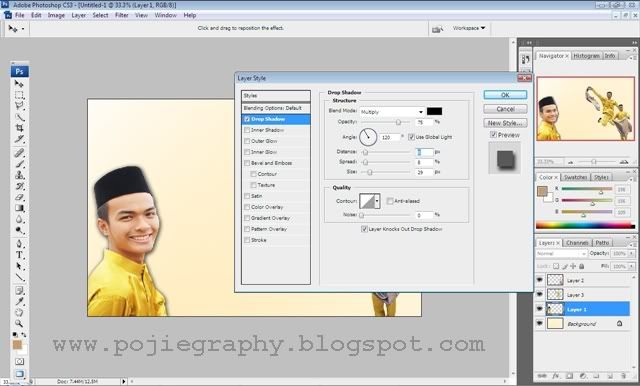Select the Gradient tool
The height and width of the screenshot is (386, 640).
click(x=19, y=208)
